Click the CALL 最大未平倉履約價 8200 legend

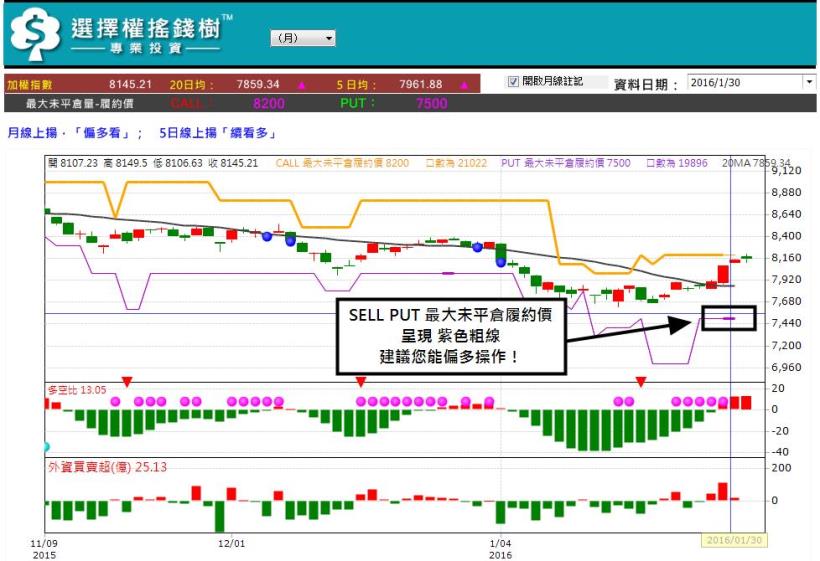tap(342, 163)
